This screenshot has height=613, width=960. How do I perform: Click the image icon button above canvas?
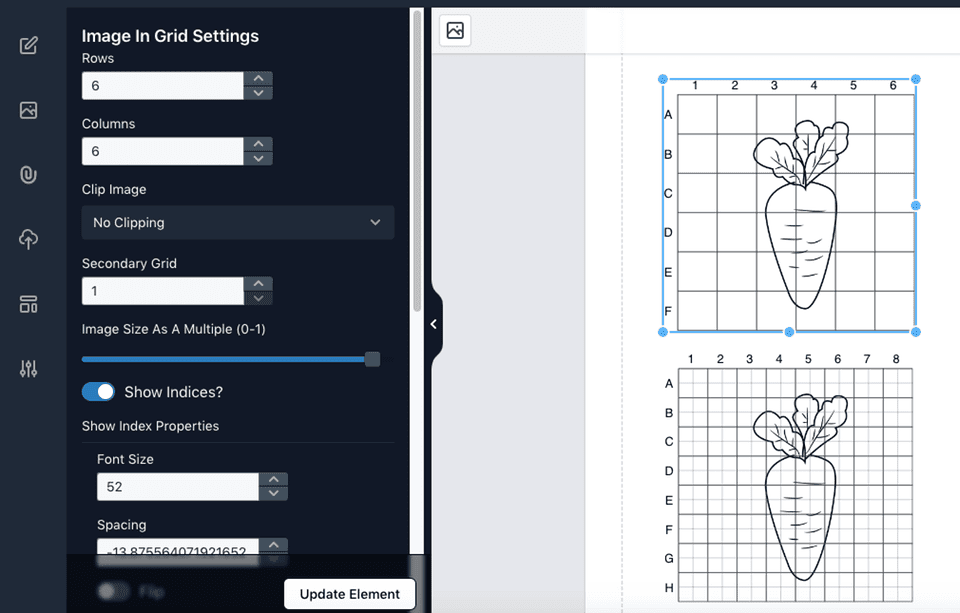click(x=455, y=30)
